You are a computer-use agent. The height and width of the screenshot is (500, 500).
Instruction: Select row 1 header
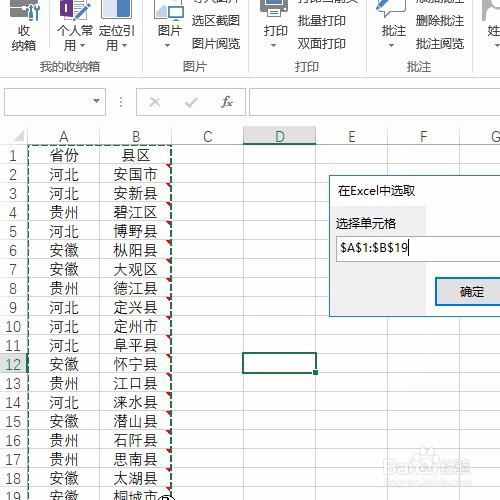tap(13, 155)
